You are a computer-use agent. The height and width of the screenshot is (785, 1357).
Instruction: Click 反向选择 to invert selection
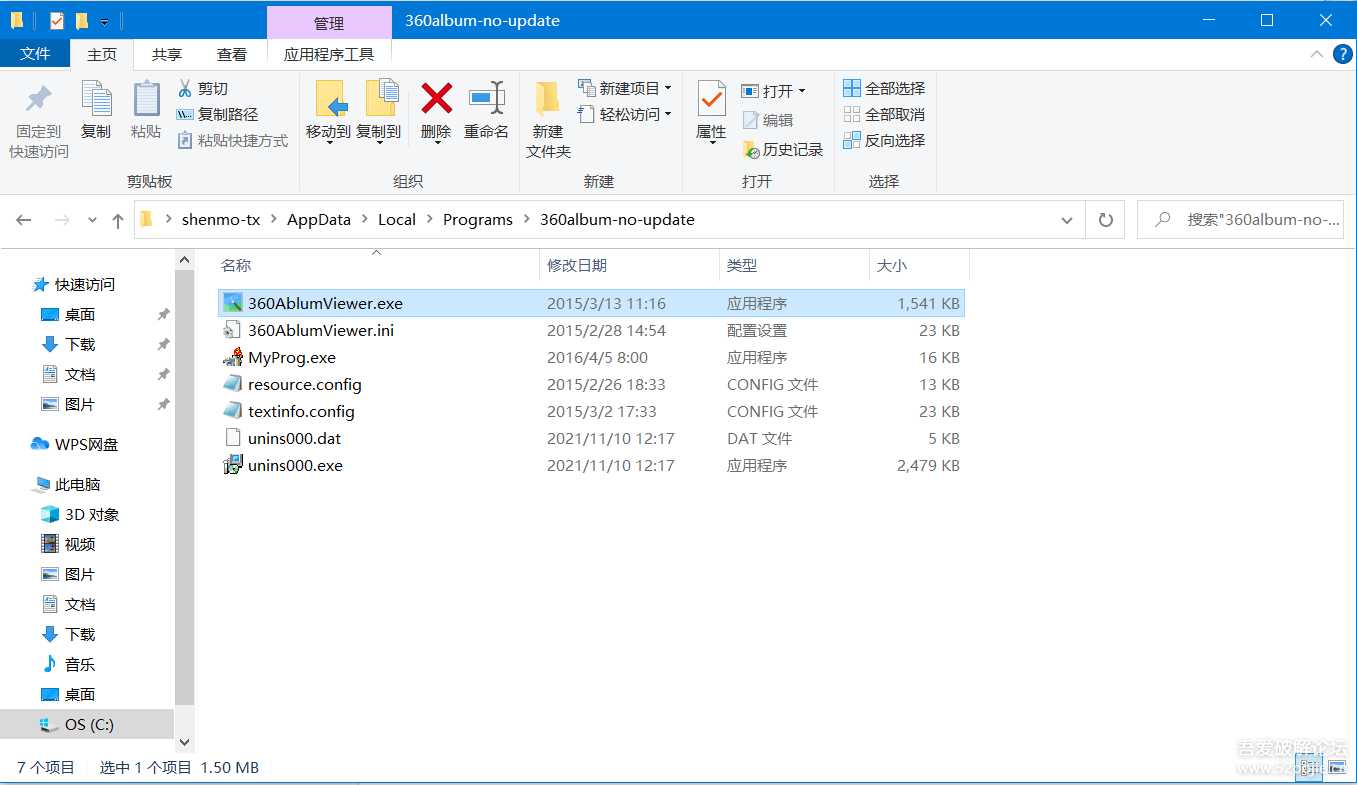click(884, 140)
